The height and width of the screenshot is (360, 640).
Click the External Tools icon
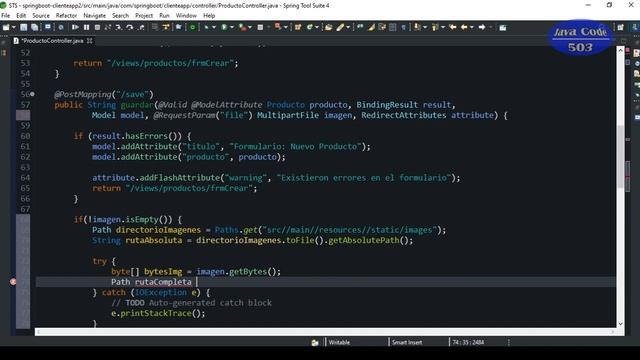pos(278,27)
